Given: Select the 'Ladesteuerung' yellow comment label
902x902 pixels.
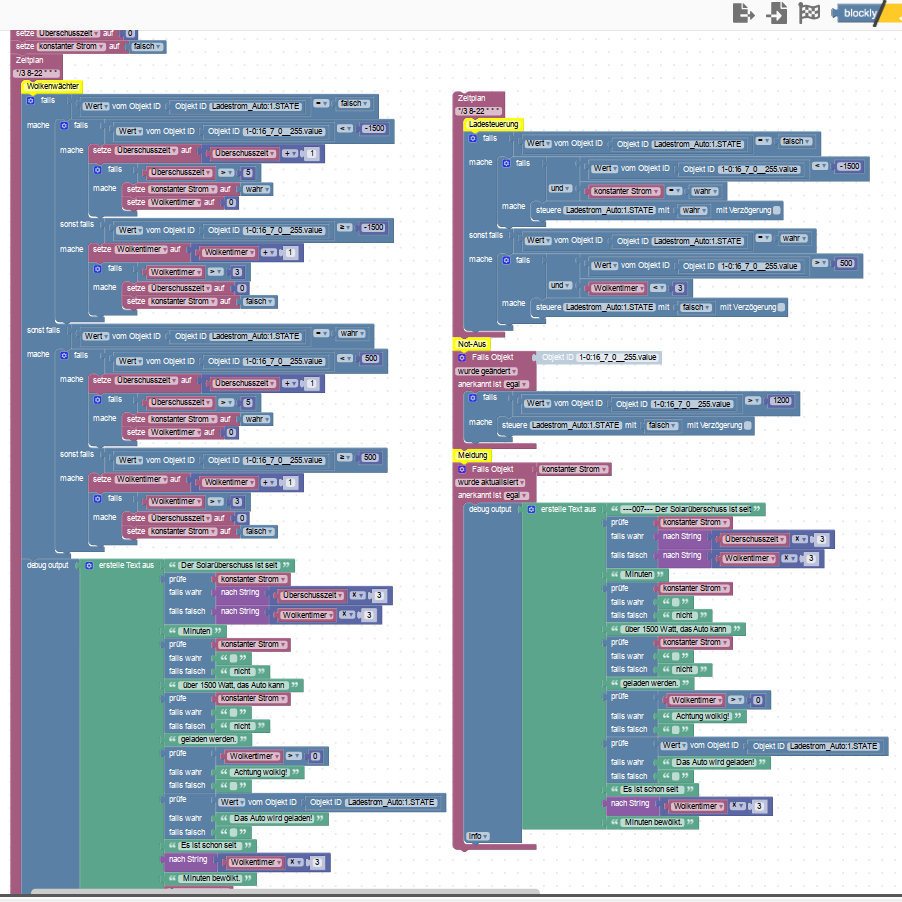Looking at the screenshot, I should point(494,124).
